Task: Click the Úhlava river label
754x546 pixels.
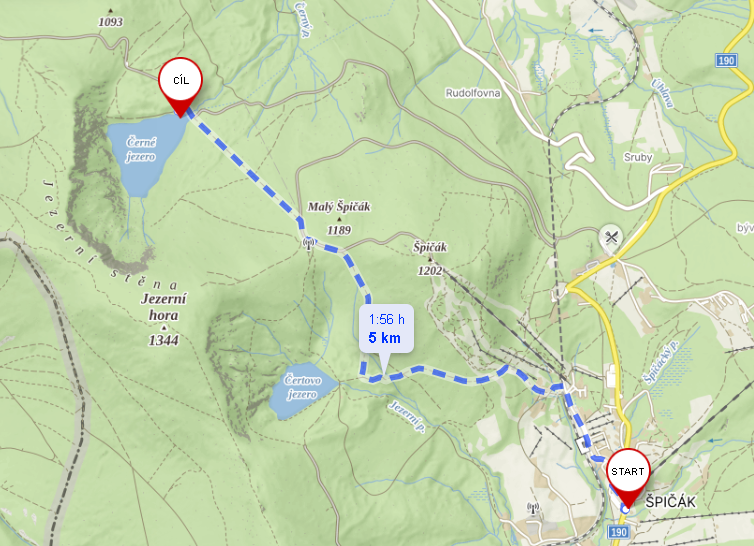Action: point(663,93)
